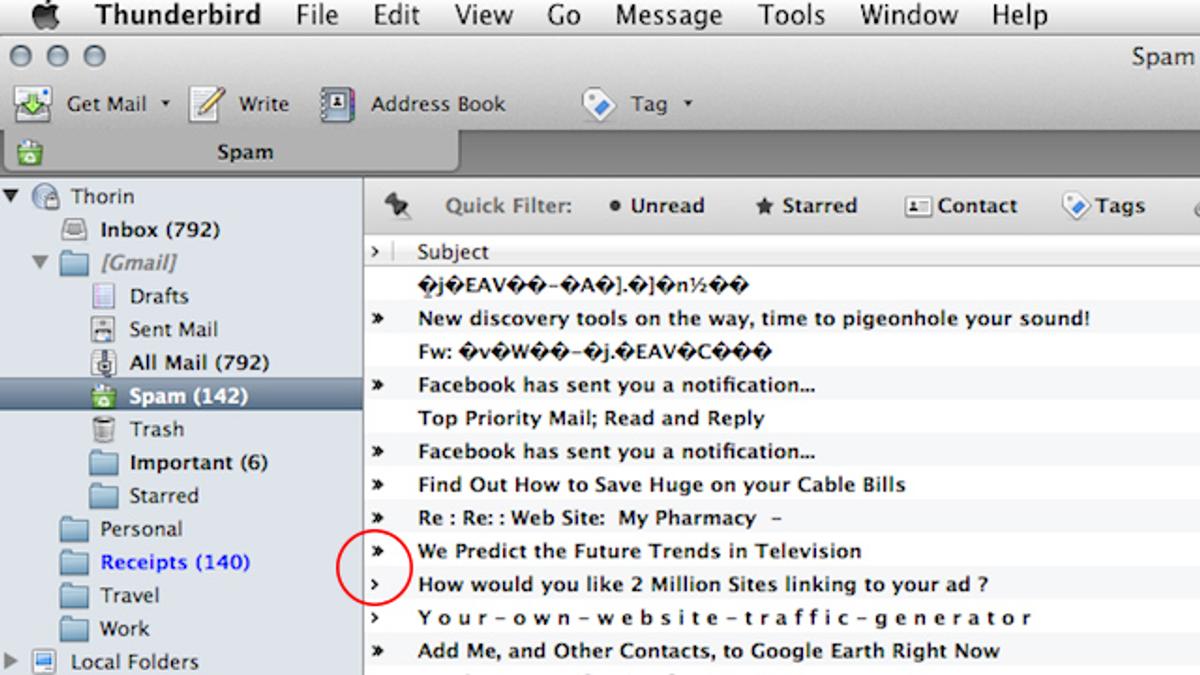Open the Address Book icon

339,104
